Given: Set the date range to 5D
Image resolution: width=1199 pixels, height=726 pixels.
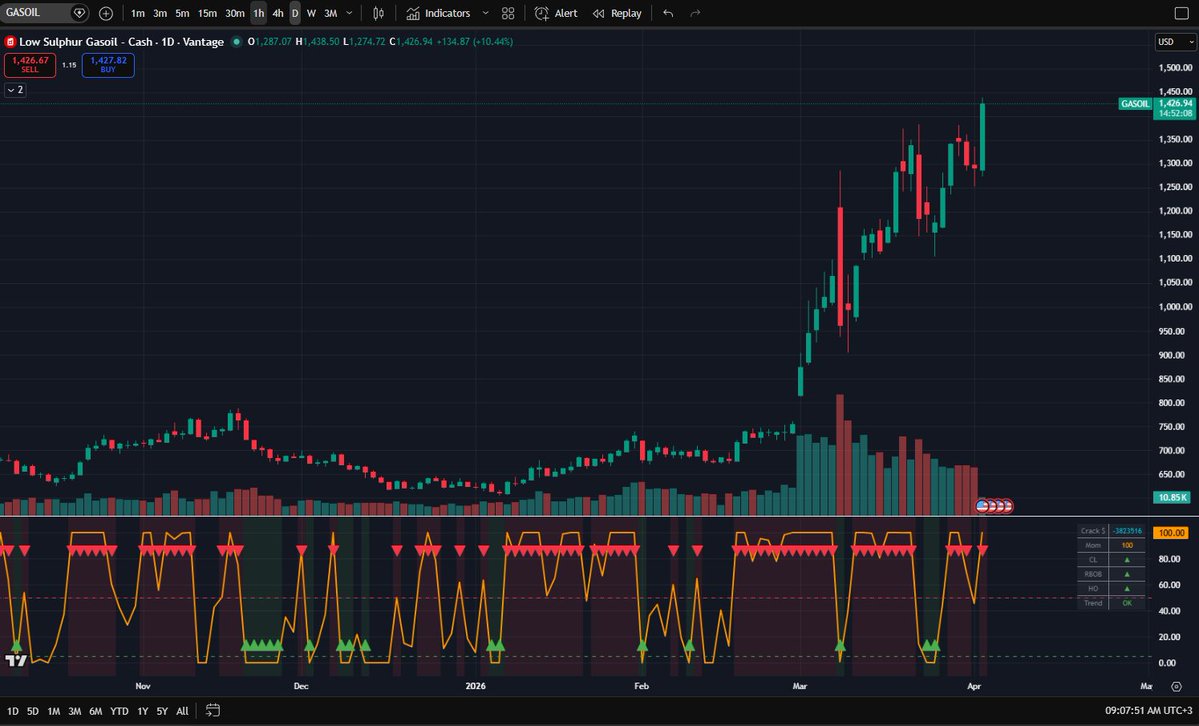Looking at the screenshot, I should [x=33, y=711].
